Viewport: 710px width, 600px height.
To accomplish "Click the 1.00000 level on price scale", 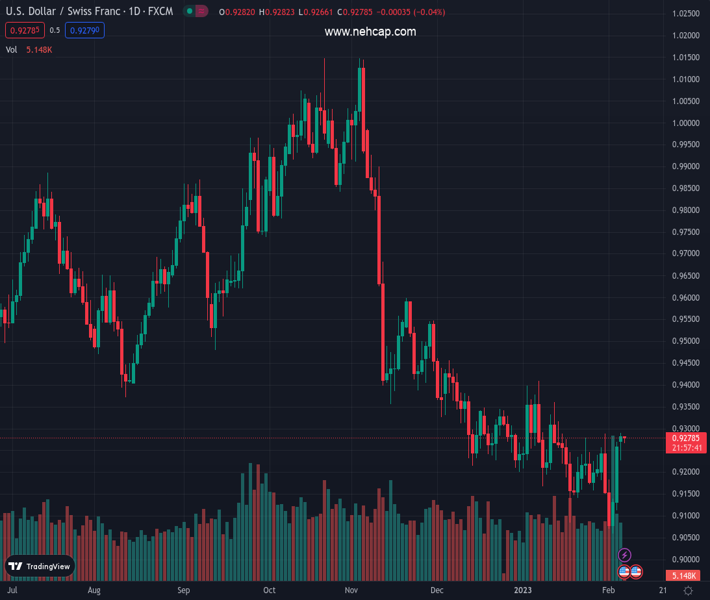I will click(x=685, y=123).
